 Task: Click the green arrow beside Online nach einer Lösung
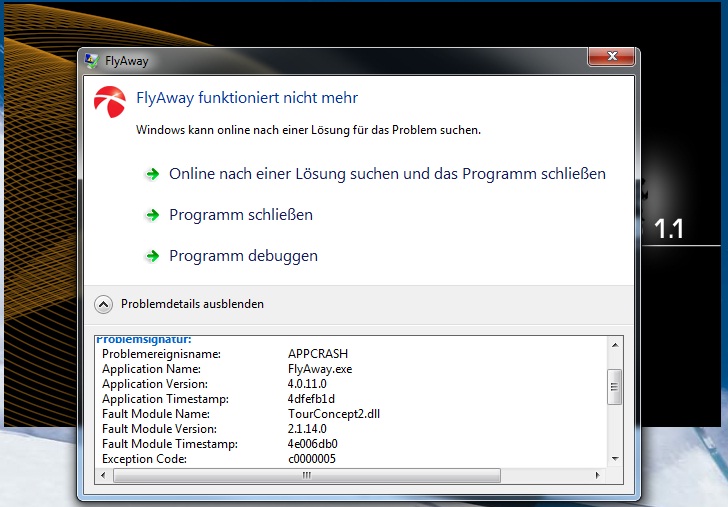click(153, 174)
